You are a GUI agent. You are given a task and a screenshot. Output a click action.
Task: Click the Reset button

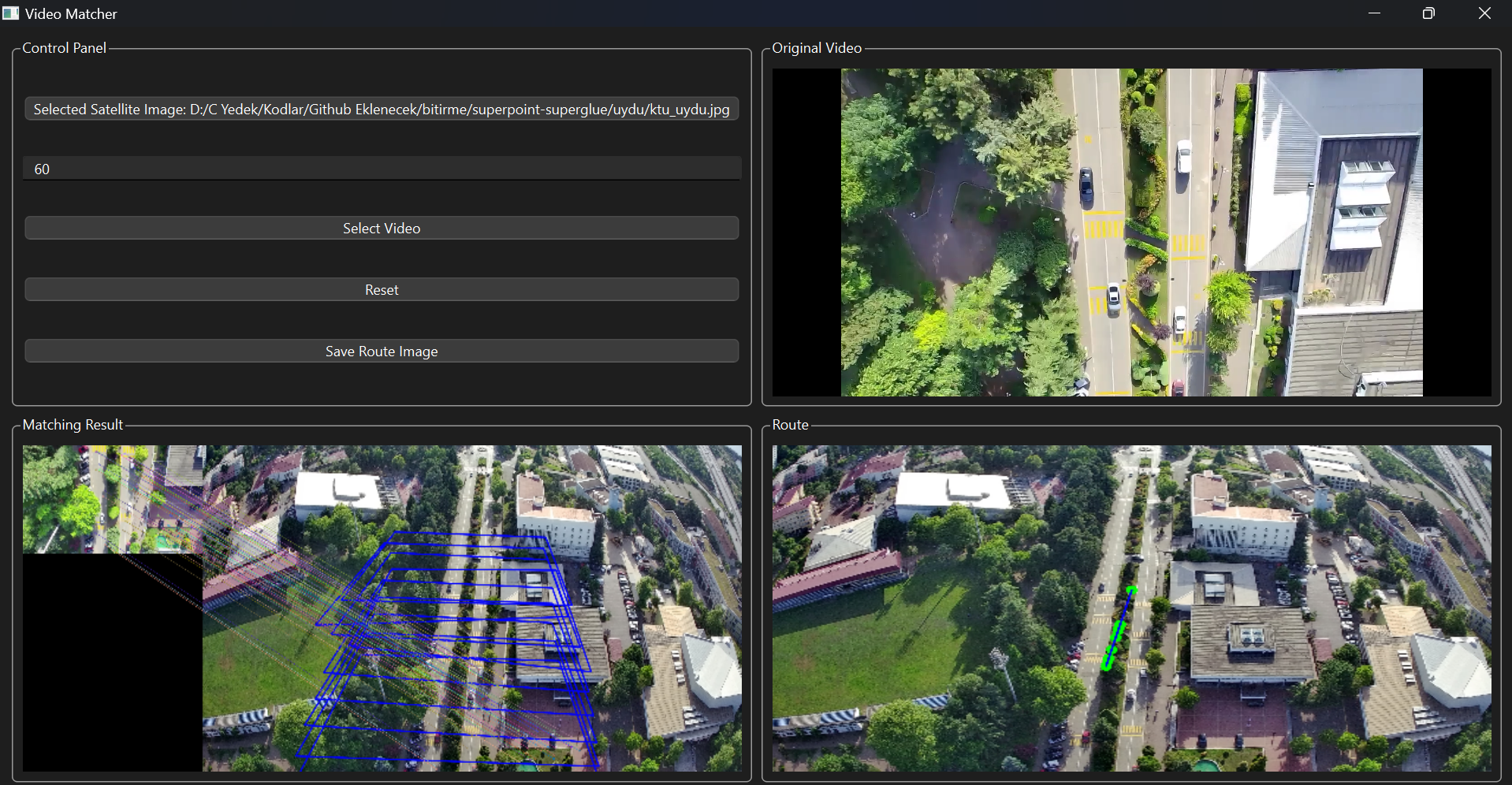(382, 289)
